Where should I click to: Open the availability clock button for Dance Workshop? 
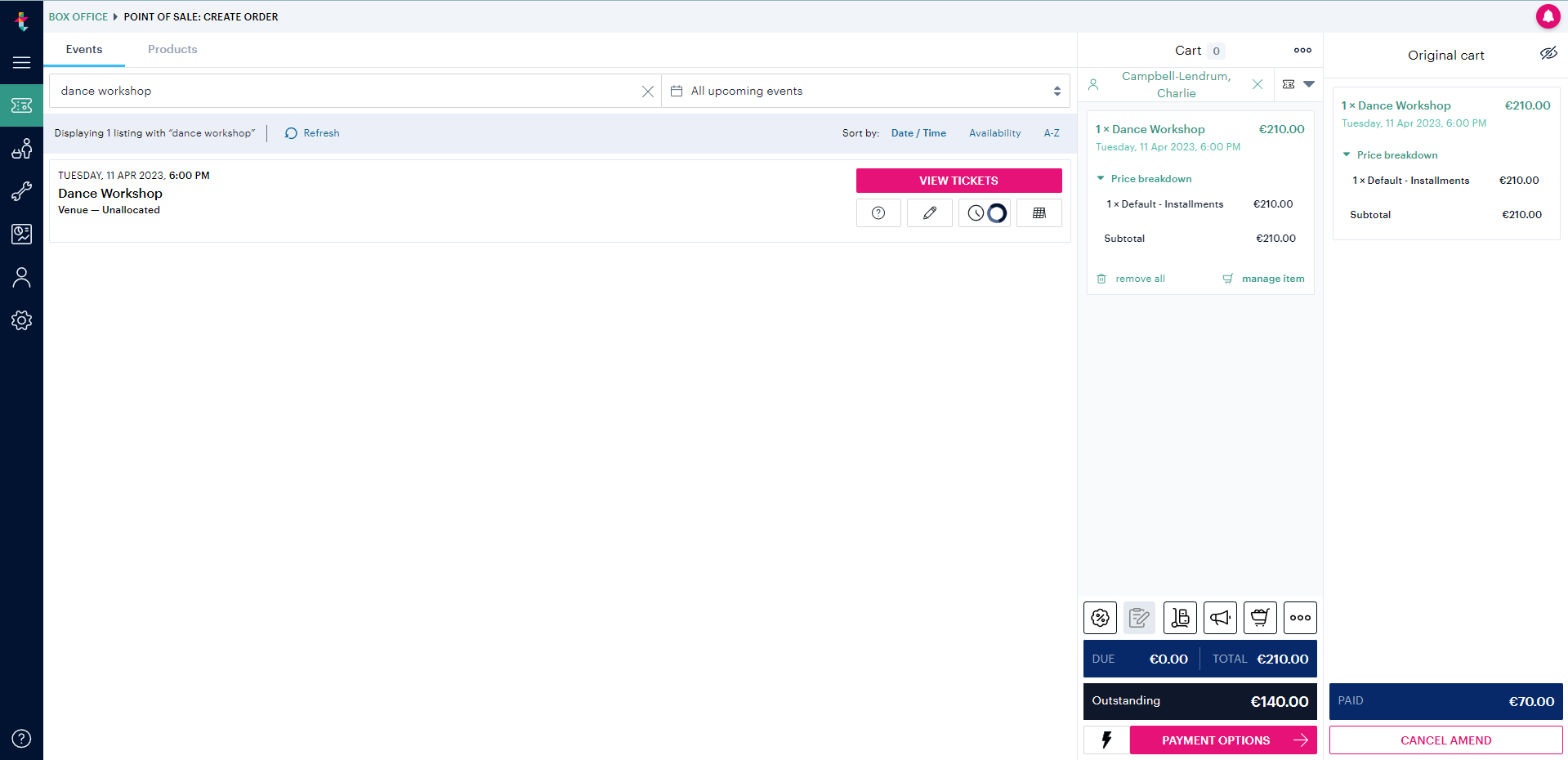985,213
